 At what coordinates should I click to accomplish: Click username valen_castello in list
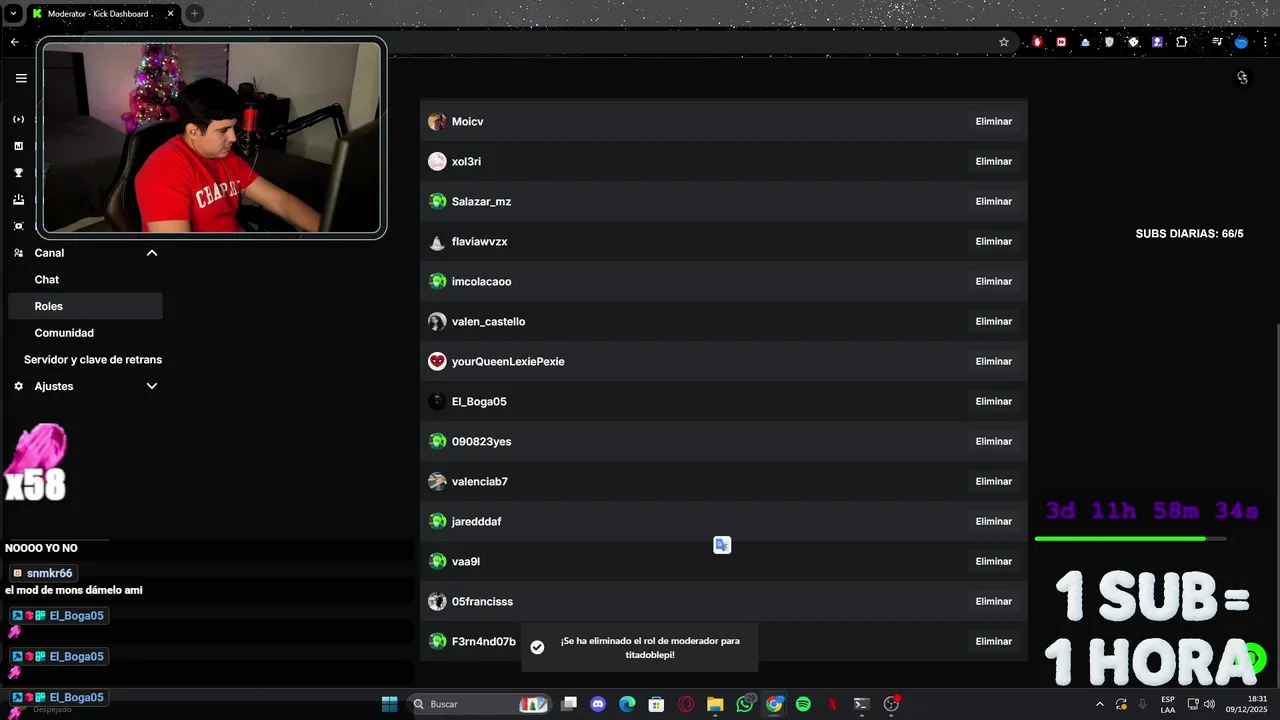(x=488, y=321)
